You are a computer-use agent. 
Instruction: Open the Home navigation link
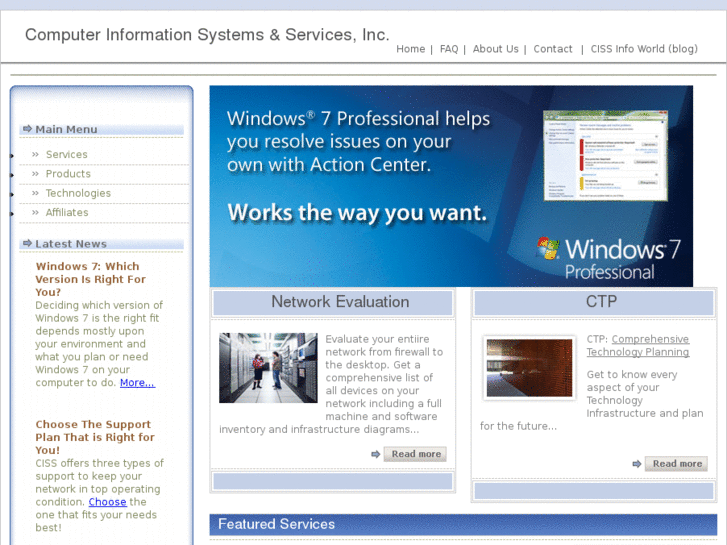[x=410, y=49]
